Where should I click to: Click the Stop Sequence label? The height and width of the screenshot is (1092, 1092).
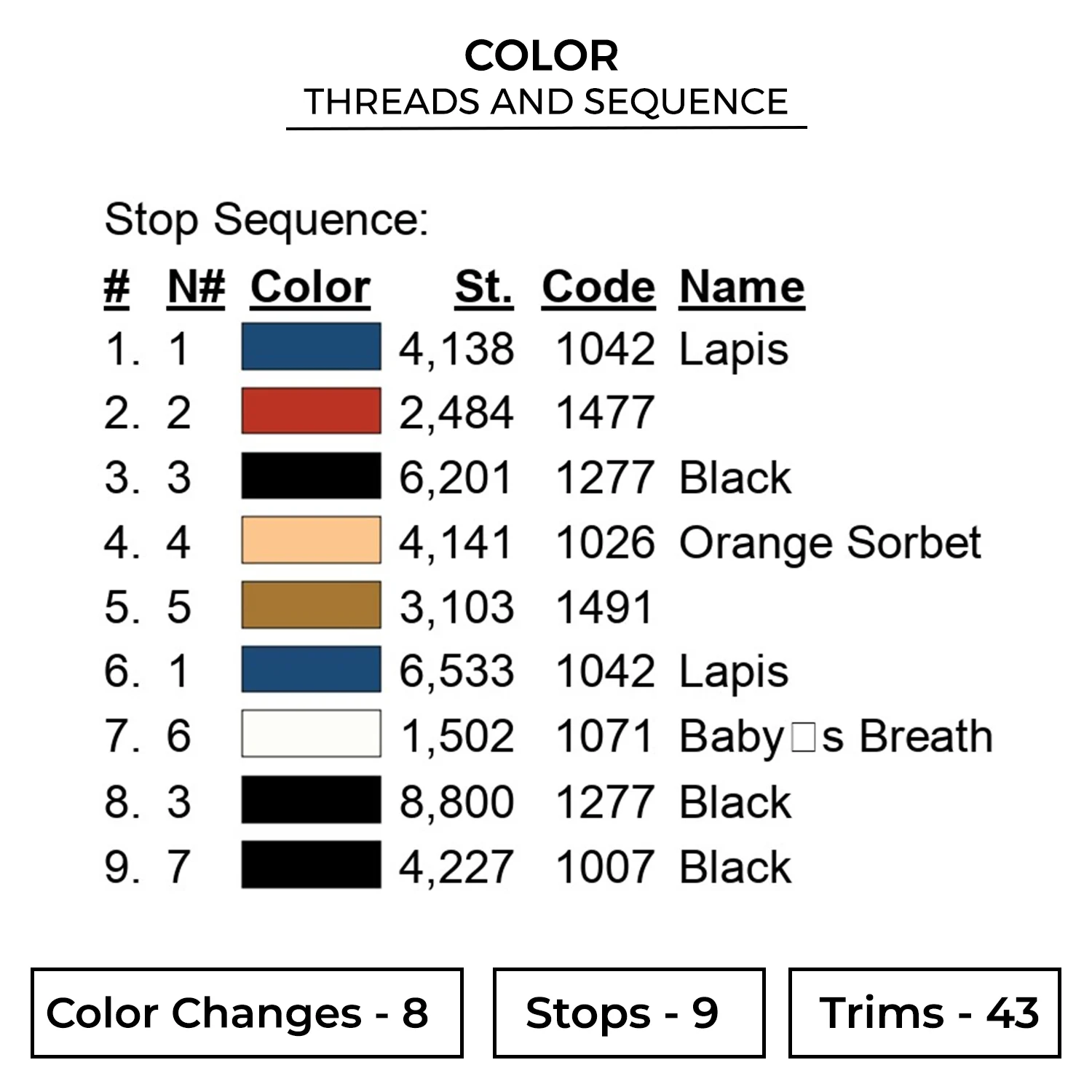(x=266, y=219)
